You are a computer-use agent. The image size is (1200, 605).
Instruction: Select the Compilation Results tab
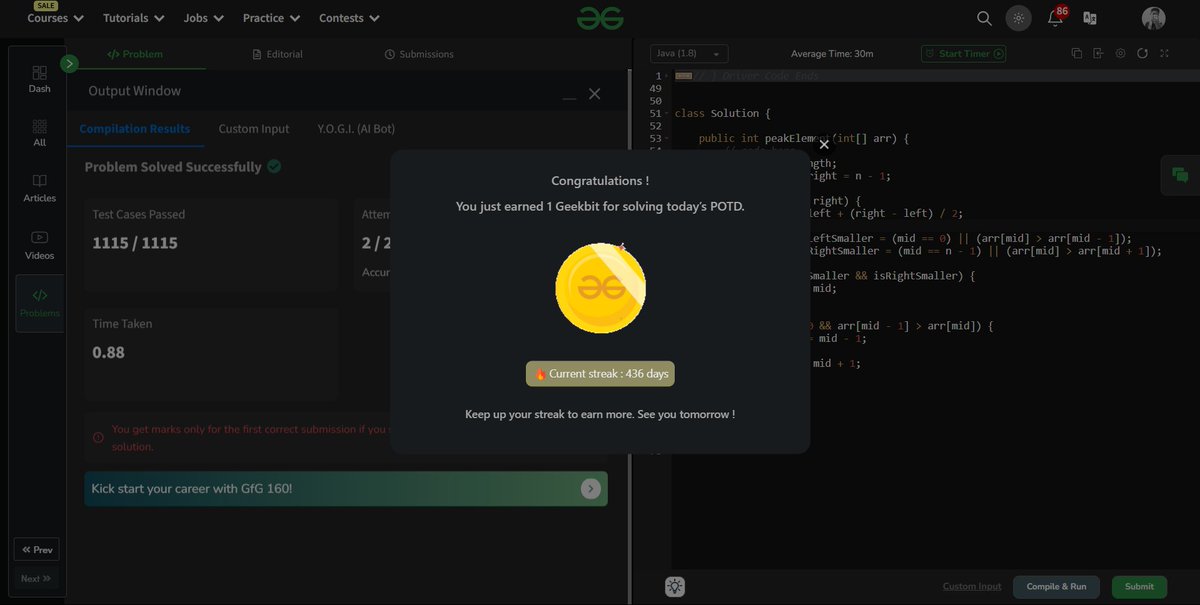(135, 129)
